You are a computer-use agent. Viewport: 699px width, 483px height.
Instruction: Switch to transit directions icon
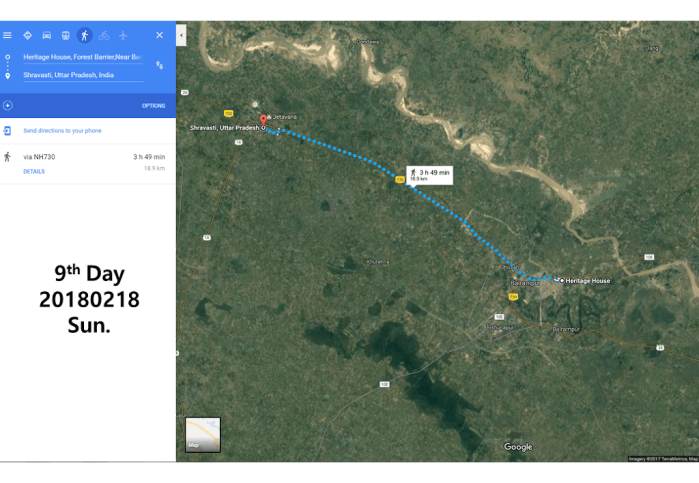point(66,35)
